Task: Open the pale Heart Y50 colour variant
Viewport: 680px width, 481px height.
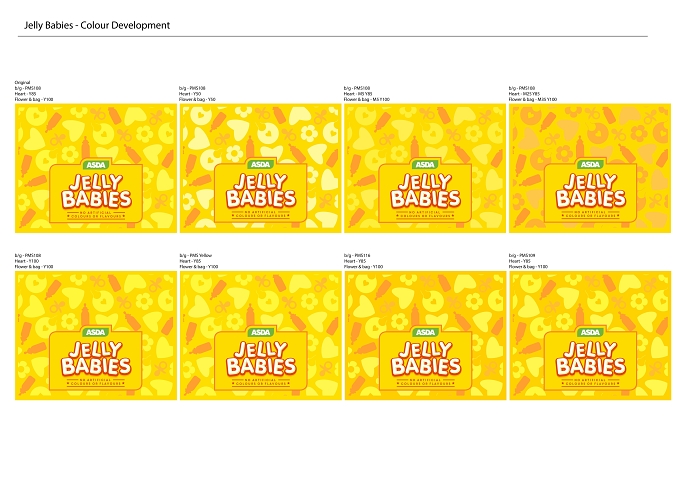Action: (261, 168)
